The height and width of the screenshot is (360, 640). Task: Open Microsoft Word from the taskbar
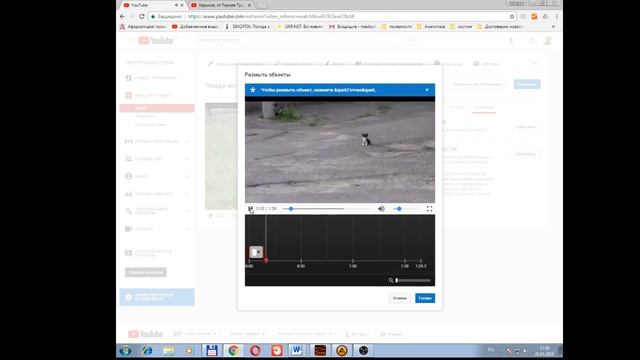[x=297, y=350]
